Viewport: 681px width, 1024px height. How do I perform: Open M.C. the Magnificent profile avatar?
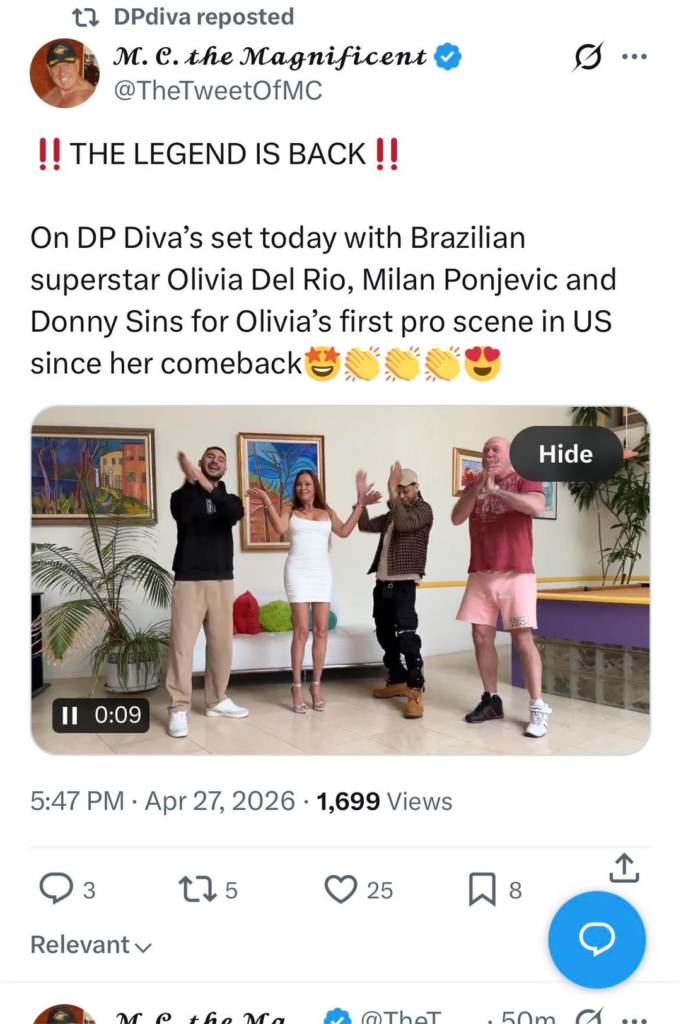pyautogui.click(x=64, y=73)
